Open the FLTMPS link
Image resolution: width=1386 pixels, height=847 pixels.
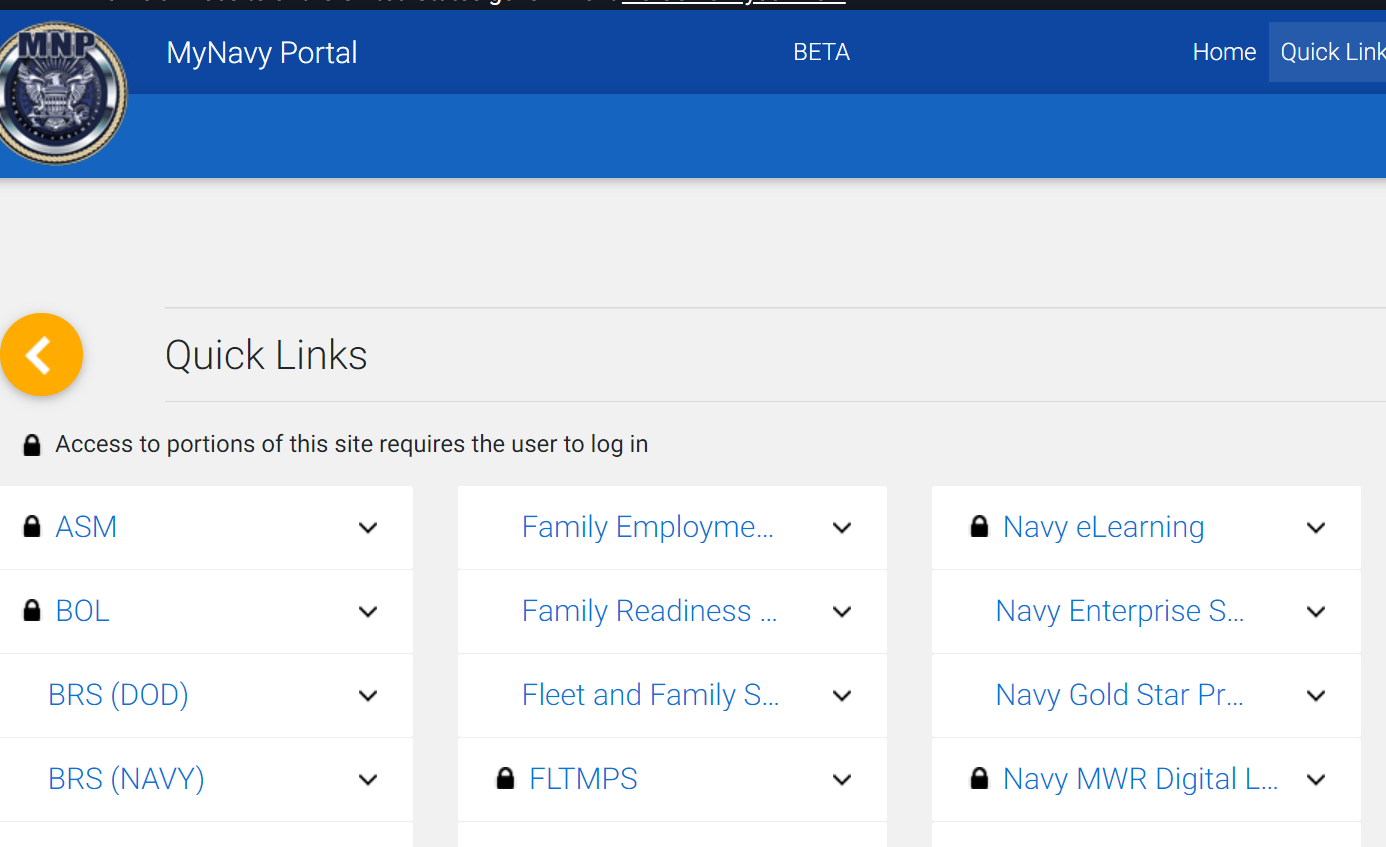click(x=583, y=779)
